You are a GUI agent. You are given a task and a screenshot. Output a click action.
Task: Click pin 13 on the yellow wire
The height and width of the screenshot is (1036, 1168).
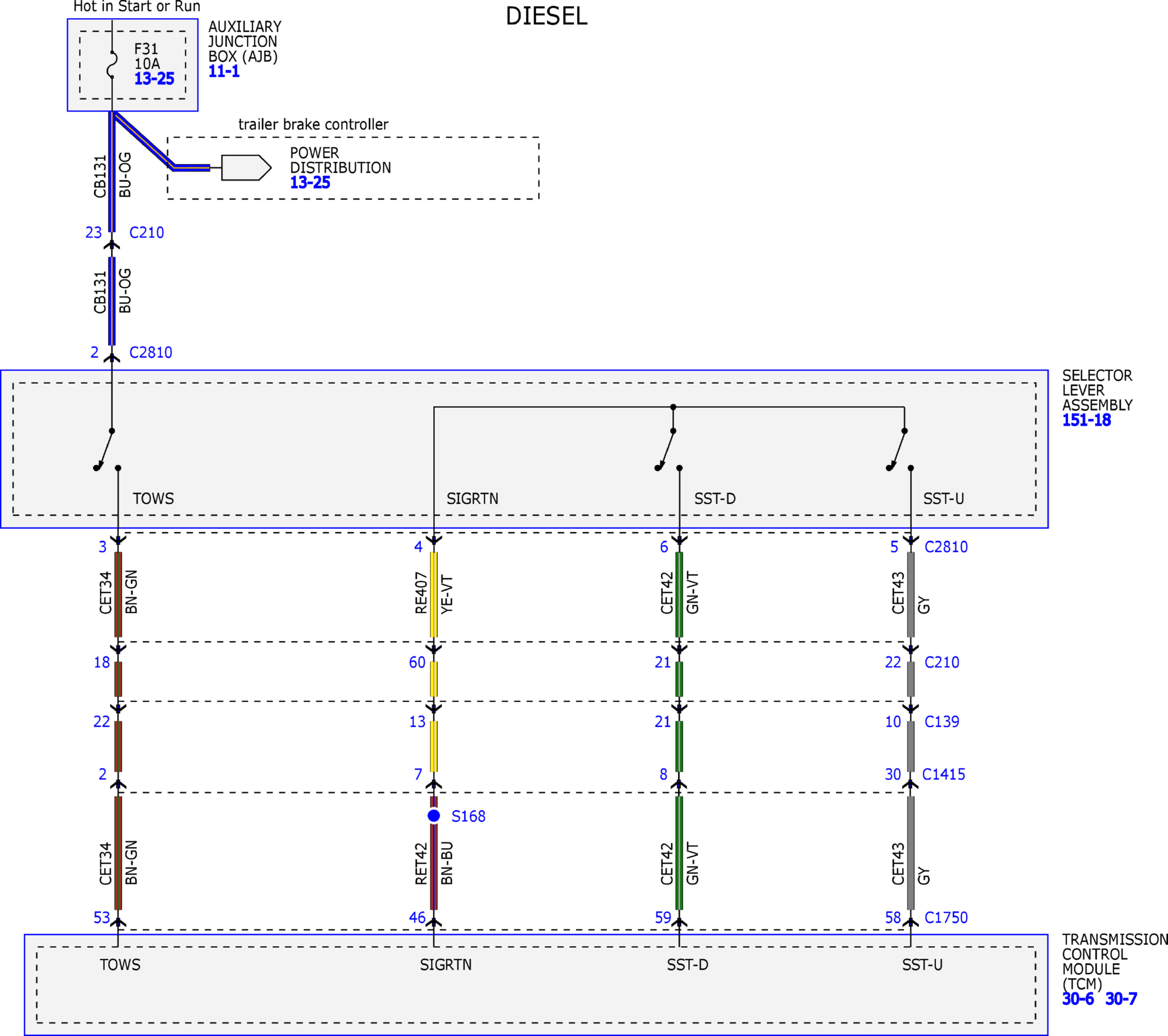pos(417,722)
